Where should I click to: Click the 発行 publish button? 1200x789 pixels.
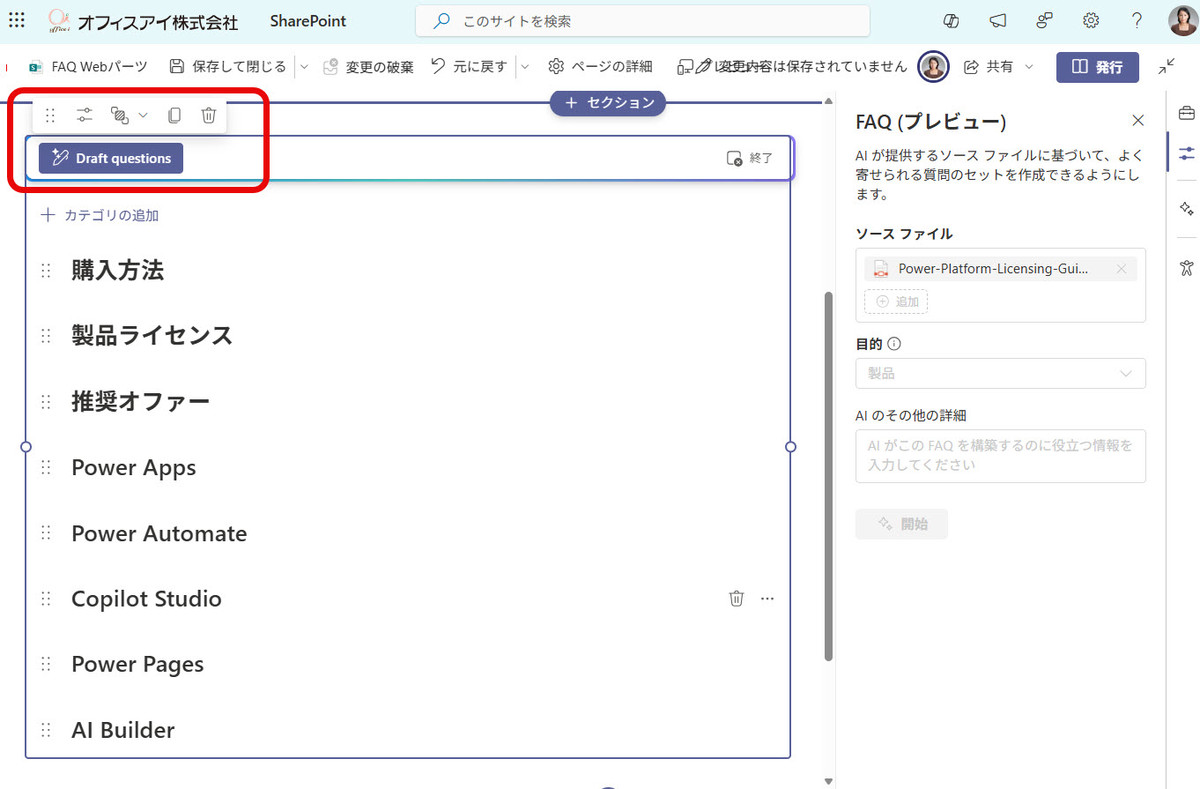[1097, 67]
